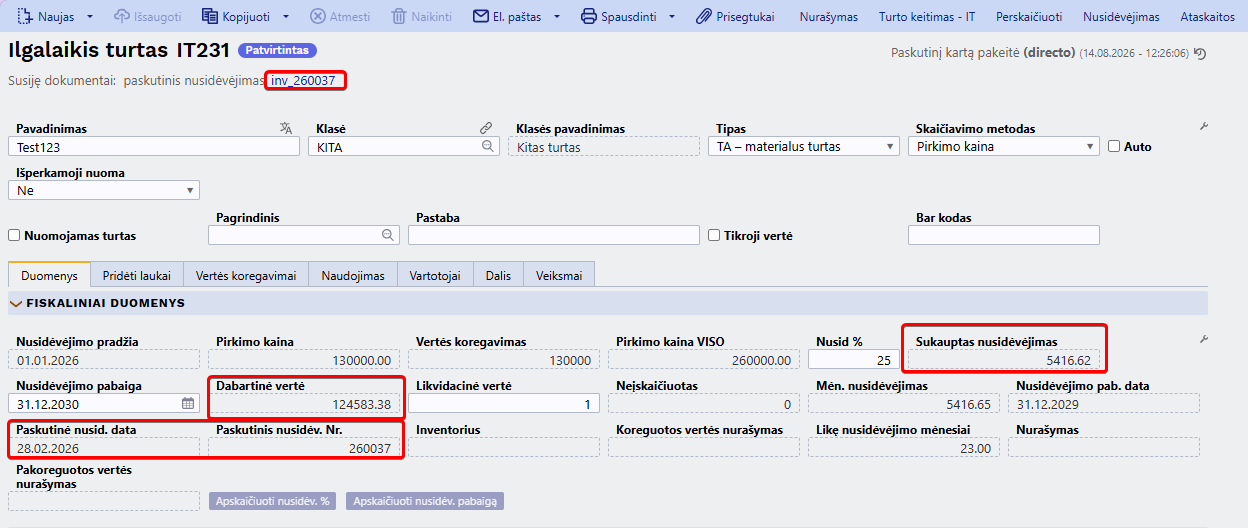Open the Tipas dropdown

804,146
